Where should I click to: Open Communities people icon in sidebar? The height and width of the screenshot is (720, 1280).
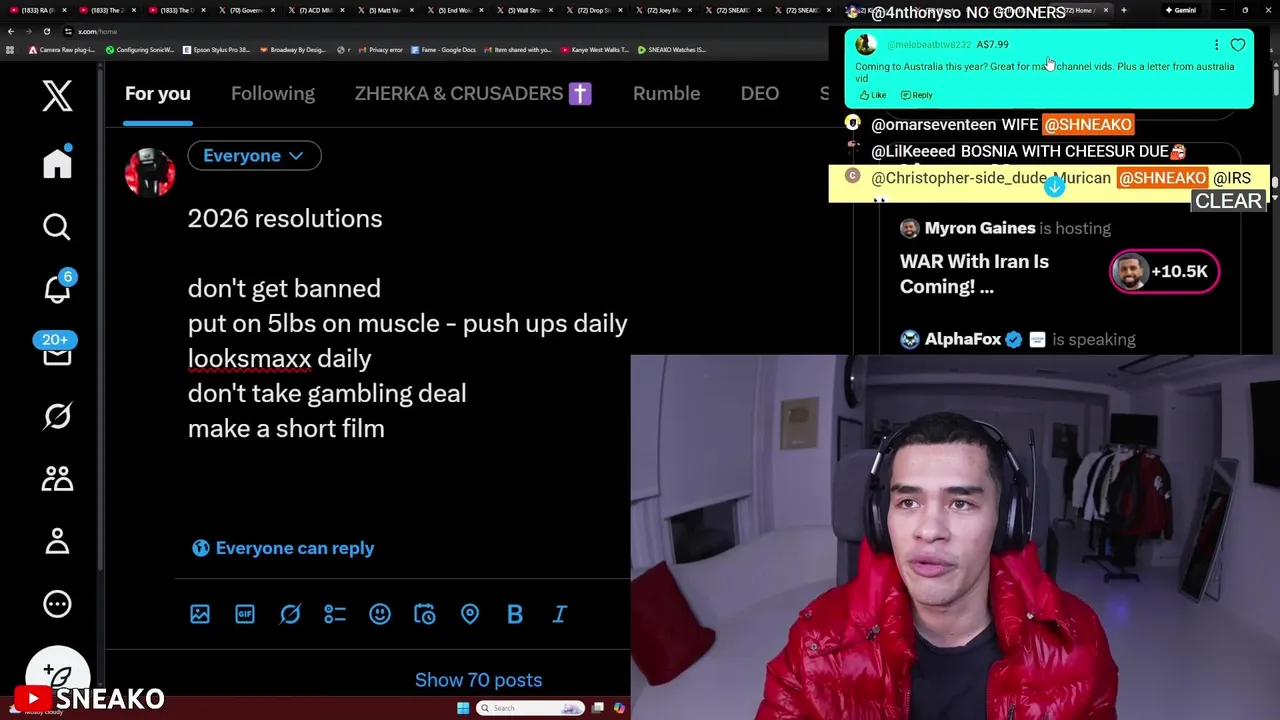[x=57, y=478]
